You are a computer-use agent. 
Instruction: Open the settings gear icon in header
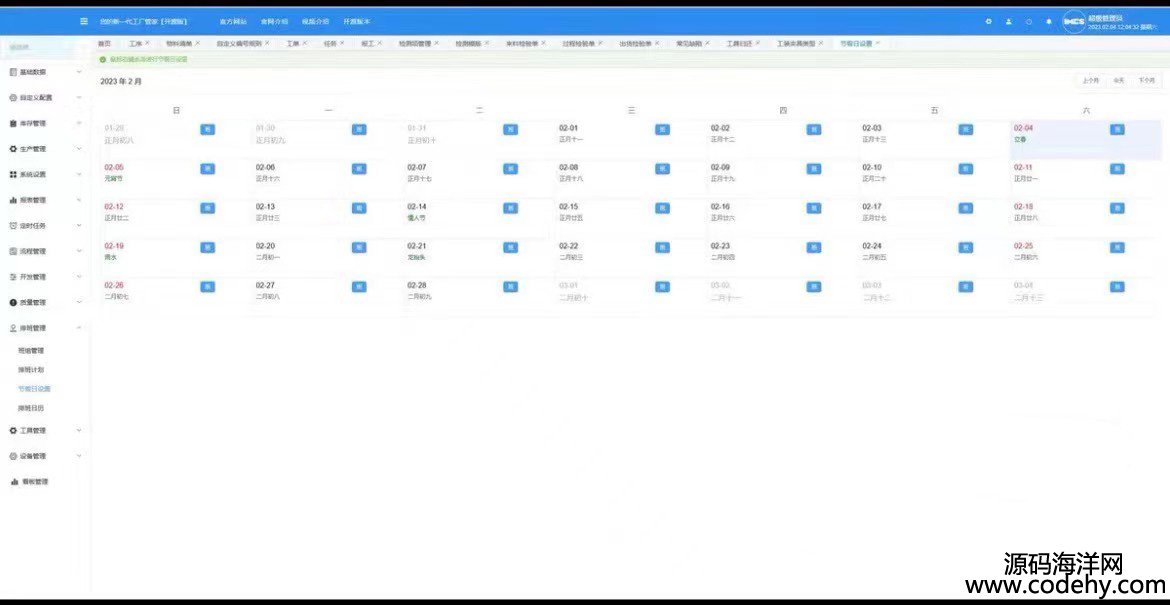coord(989,22)
